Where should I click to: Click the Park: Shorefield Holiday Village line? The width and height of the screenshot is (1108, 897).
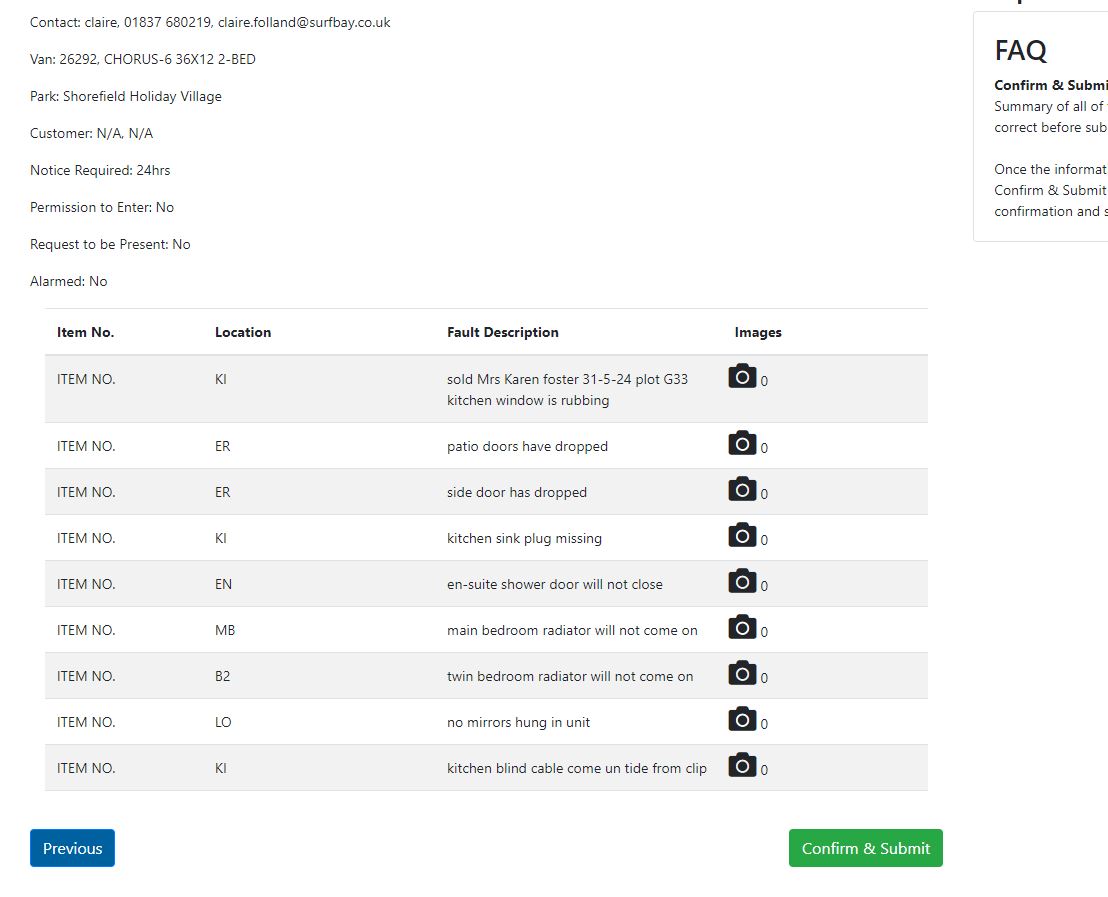[x=126, y=96]
